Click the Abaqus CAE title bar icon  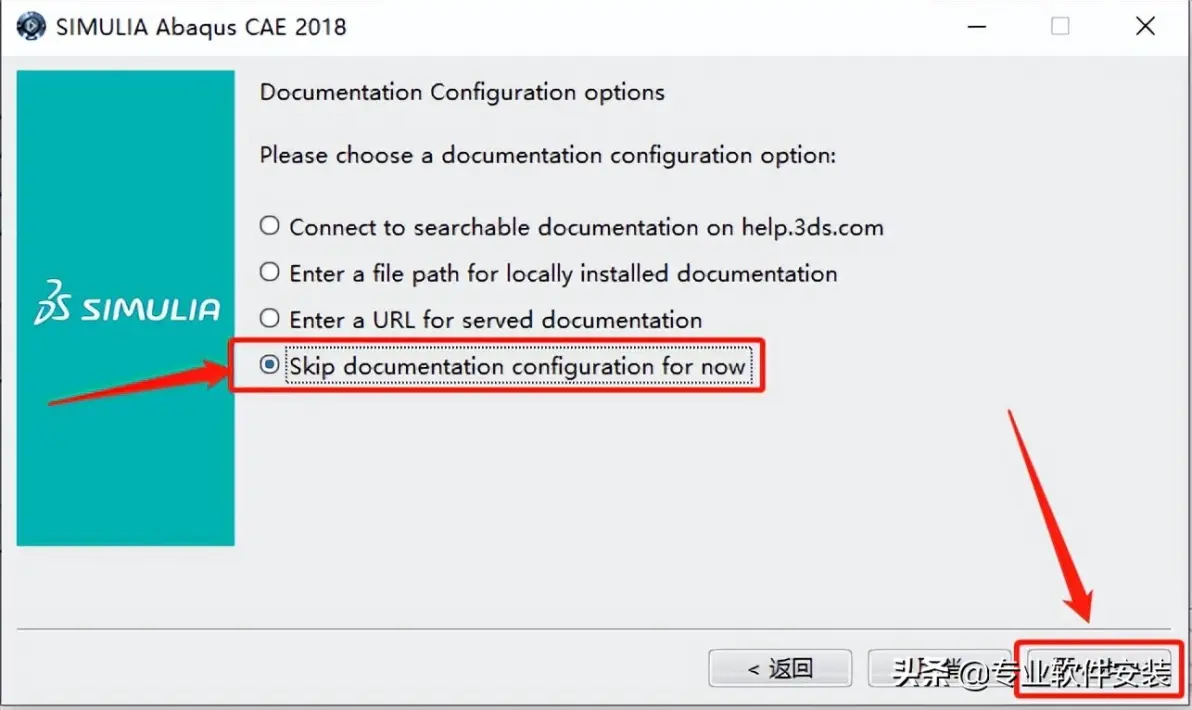(x=31, y=26)
